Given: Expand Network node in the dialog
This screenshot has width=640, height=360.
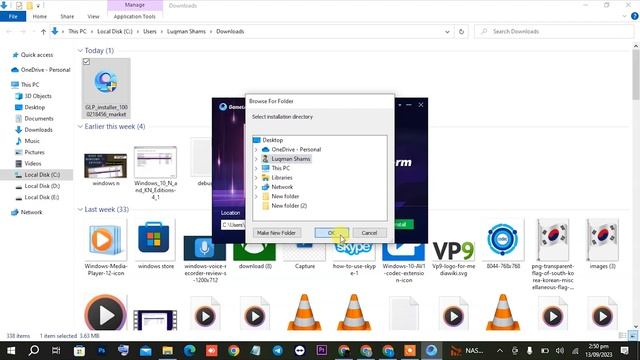Looking at the screenshot, I should click(256, 187).
